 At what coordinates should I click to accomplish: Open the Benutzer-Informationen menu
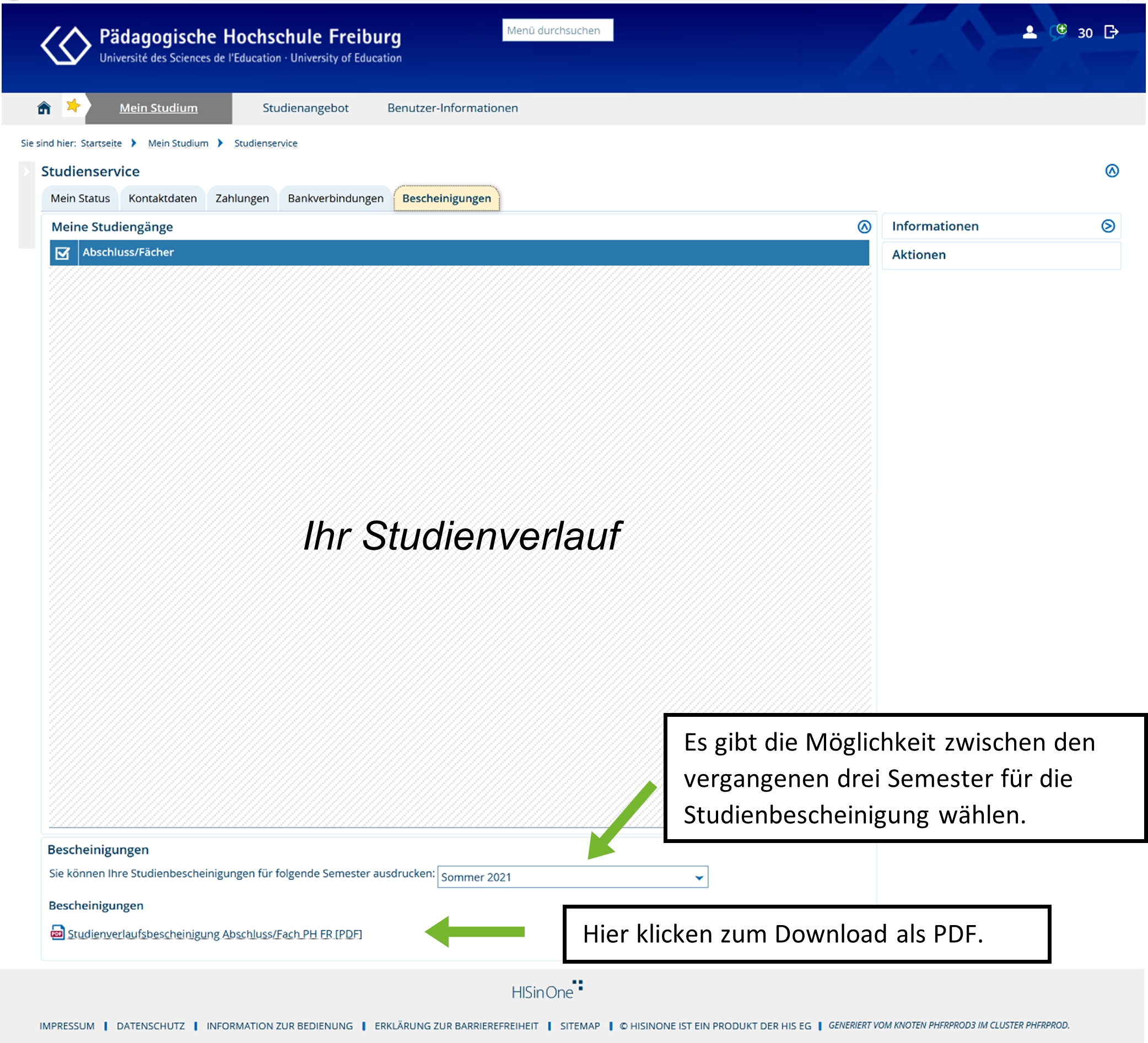click(x=452, y=107)
